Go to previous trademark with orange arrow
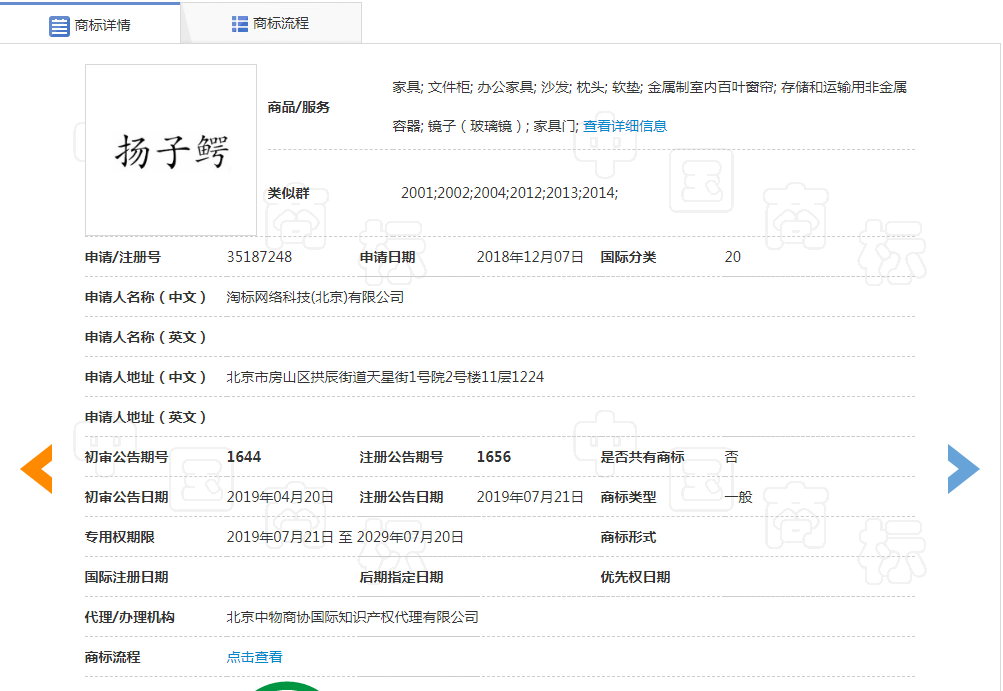Viewport: 1003px width, 691px height. point(37,469)
